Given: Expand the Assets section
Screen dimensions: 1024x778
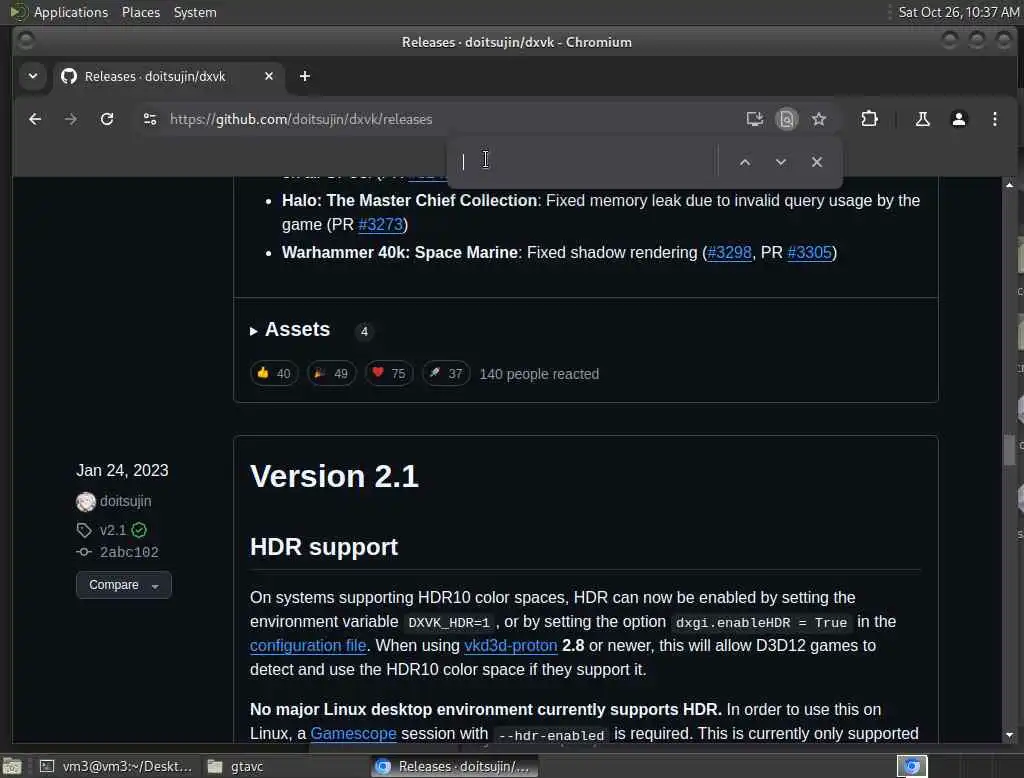Looking at the screenshot, I should [x=291, y=329].
